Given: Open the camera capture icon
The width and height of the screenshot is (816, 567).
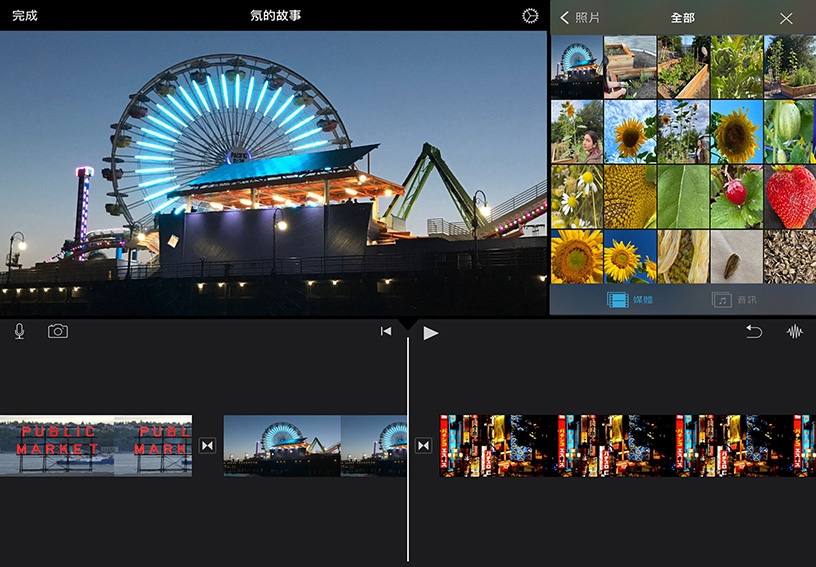Looking at the screenshot, I should (58, 332).
